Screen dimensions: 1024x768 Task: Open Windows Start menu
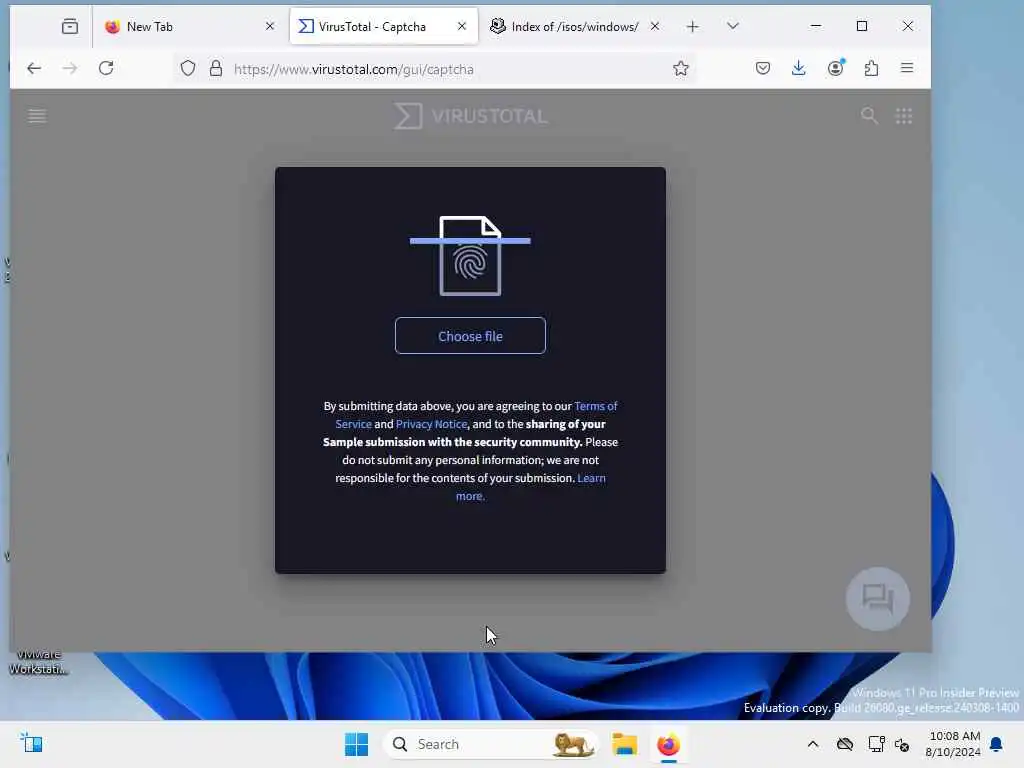coord(357,744)
